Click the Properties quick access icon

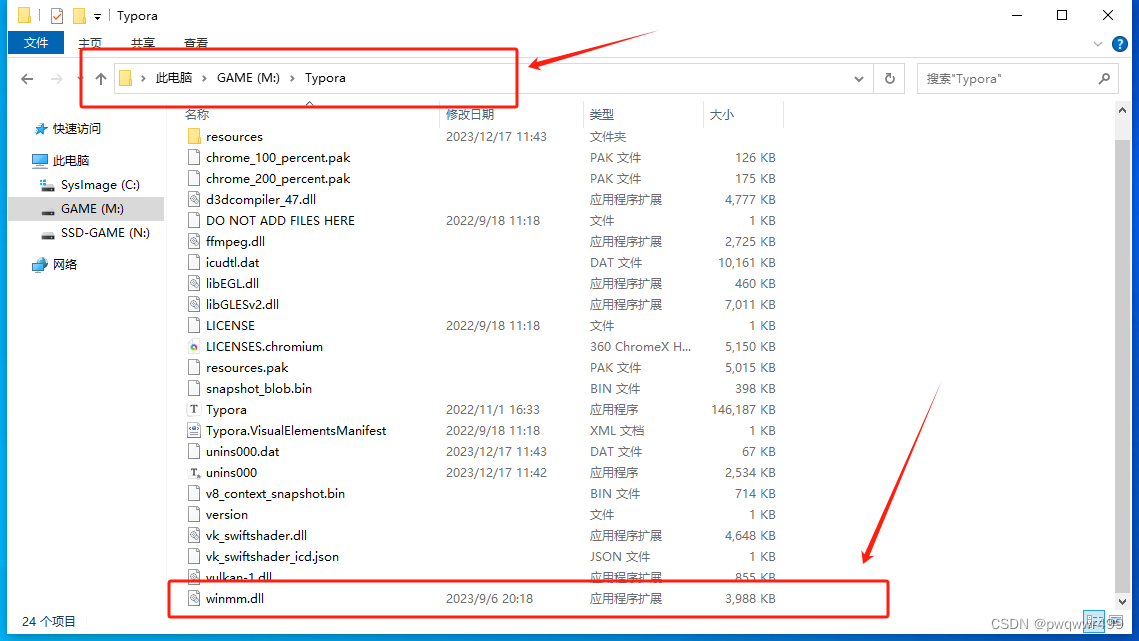click(57, 15)
